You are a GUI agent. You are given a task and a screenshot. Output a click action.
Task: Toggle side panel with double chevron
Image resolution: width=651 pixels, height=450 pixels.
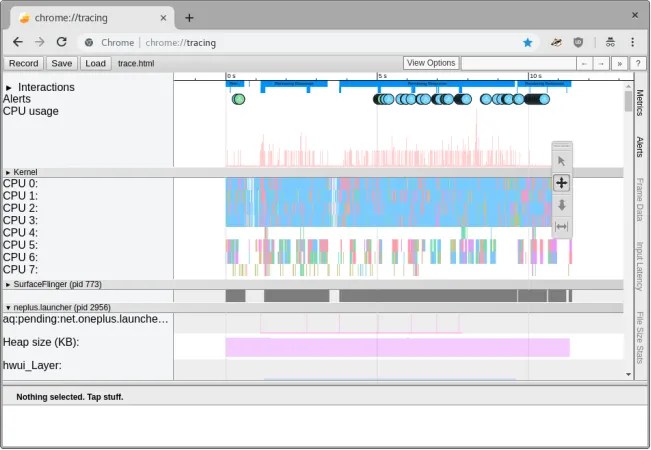619,64
